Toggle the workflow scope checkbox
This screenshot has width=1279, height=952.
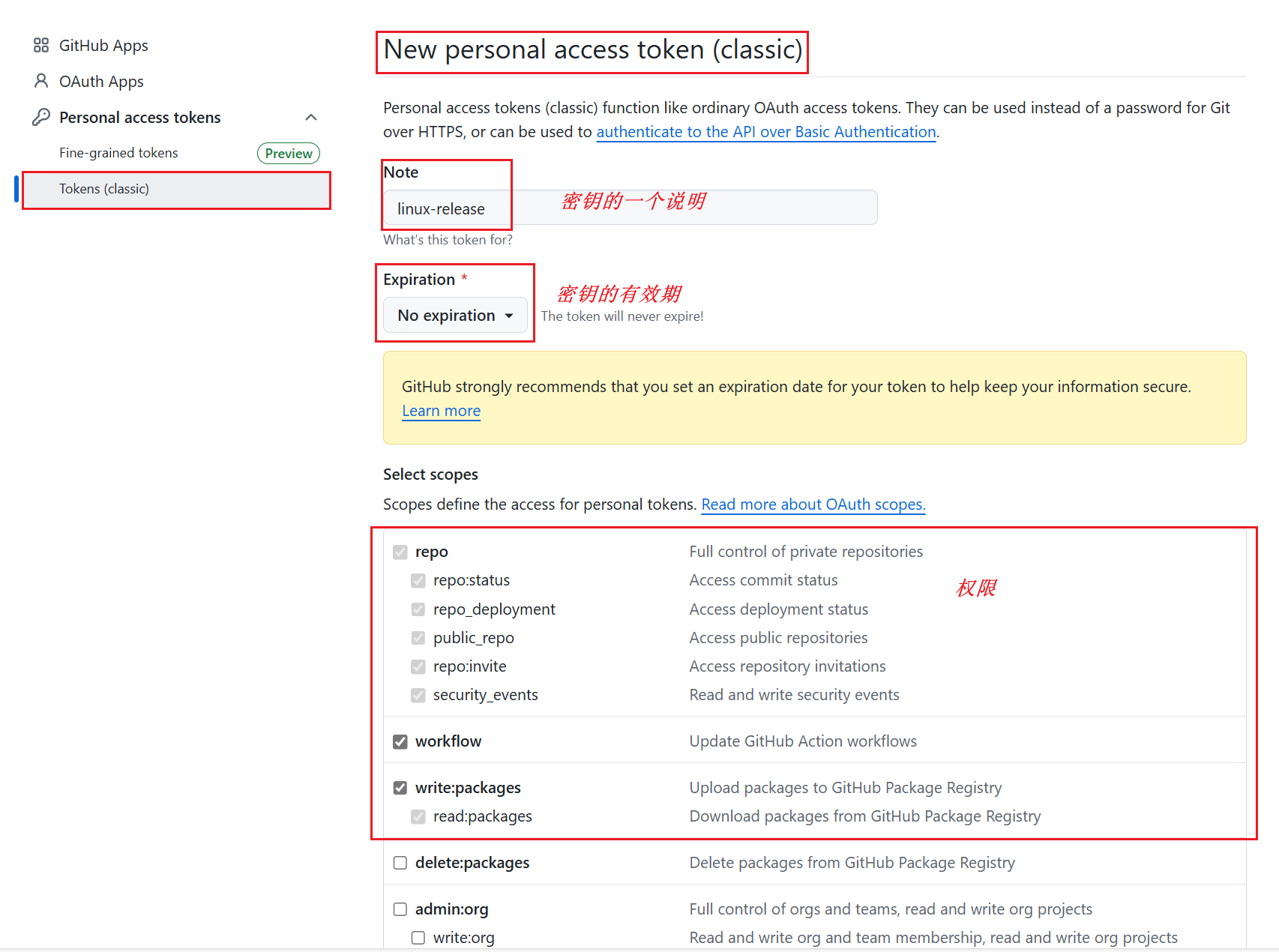pyautogui.click(x=400, y=742)
